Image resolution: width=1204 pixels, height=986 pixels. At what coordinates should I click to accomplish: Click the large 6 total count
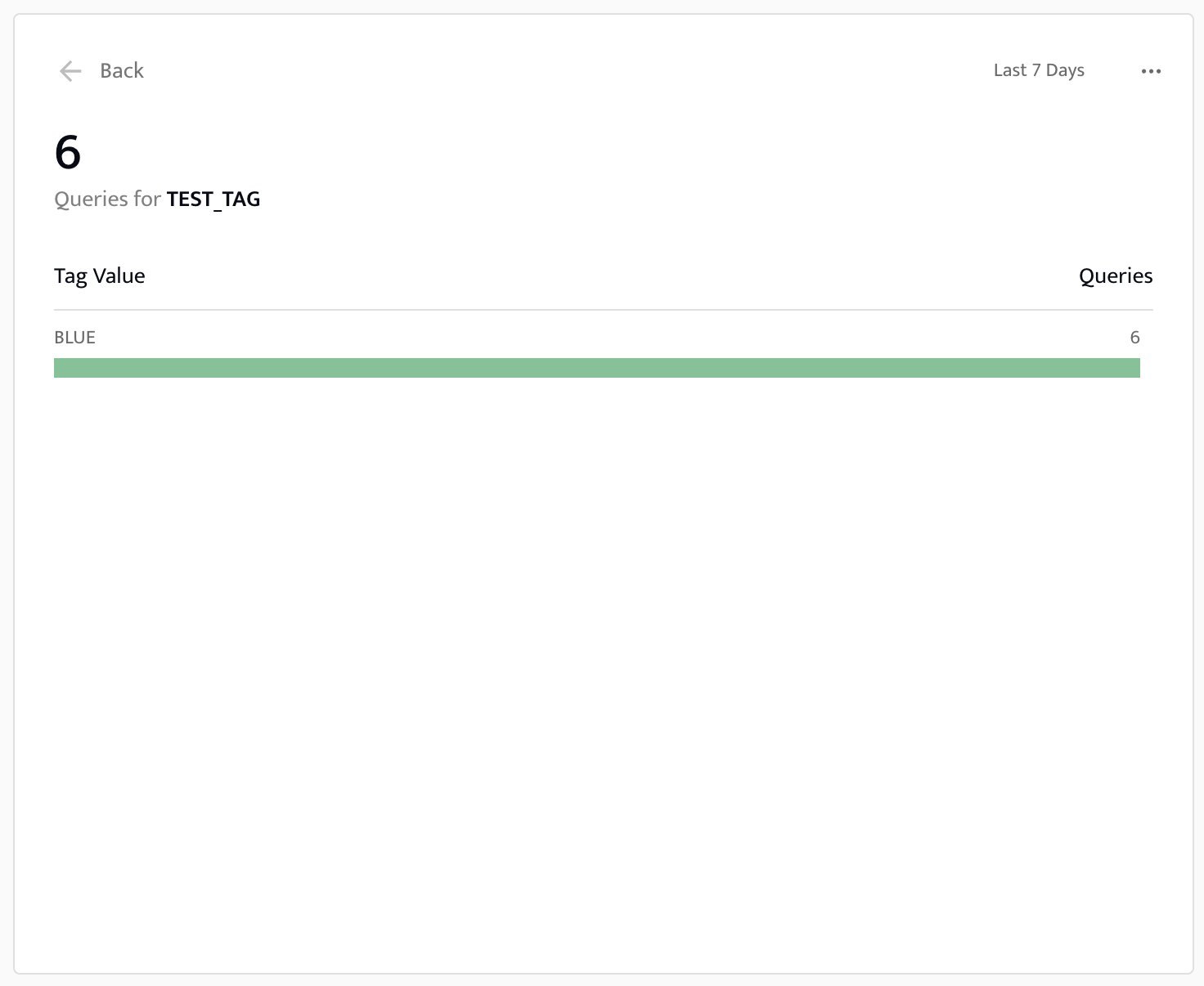coord(69,151)
